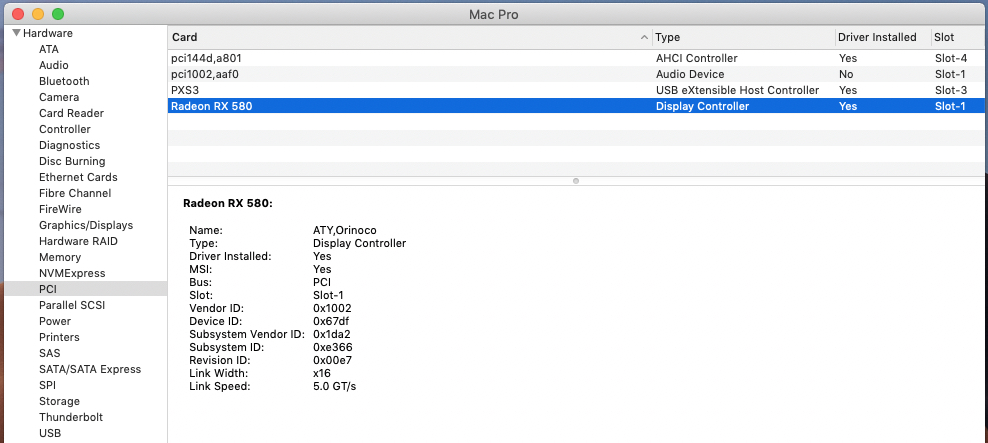This screenshot has height=443, width=988.
Task: Open Parallel SCSI section
Action: [72, 306]
